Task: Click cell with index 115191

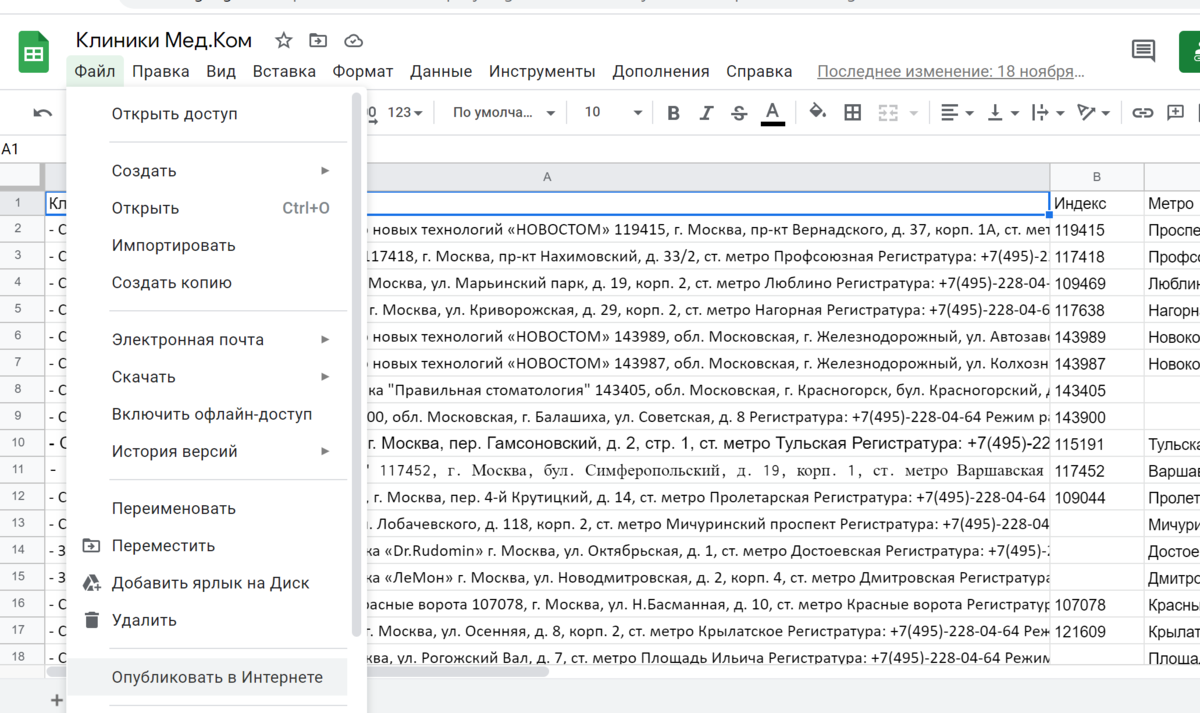Action: (x=1097, y=443)
